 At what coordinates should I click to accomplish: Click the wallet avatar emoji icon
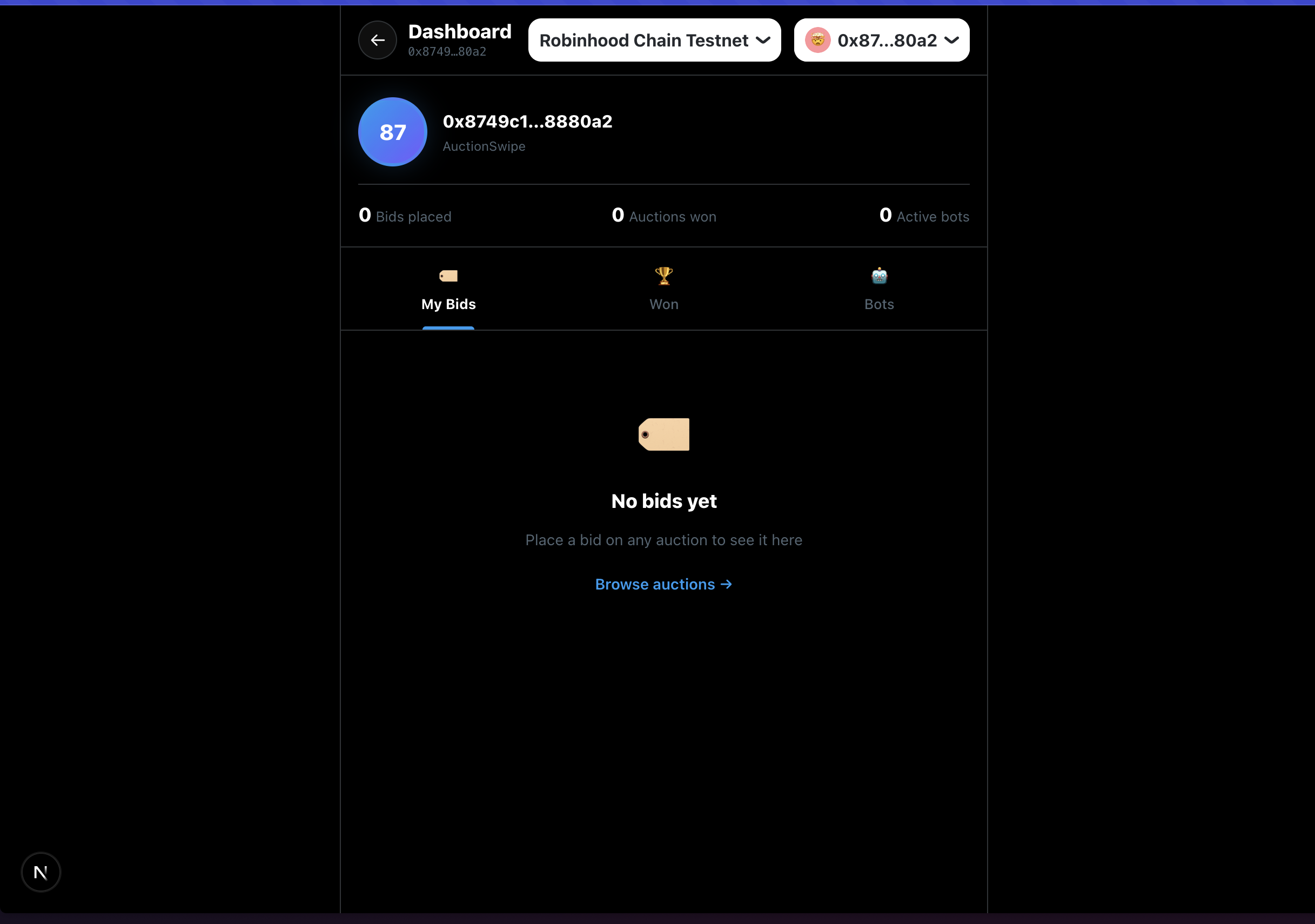[x=817, y=40]
